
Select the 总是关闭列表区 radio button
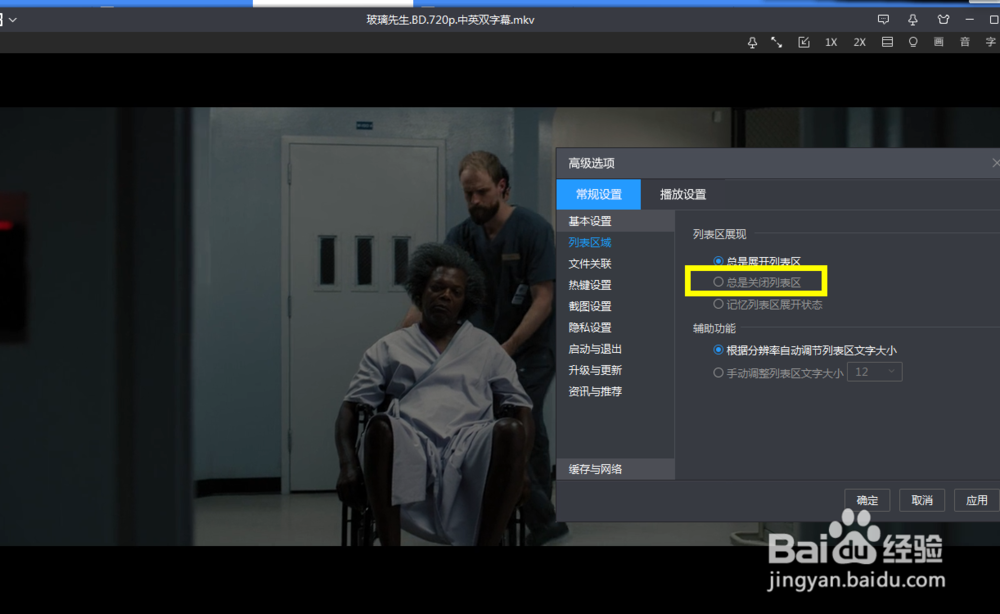pyautogui.click(x=718, y=282)
